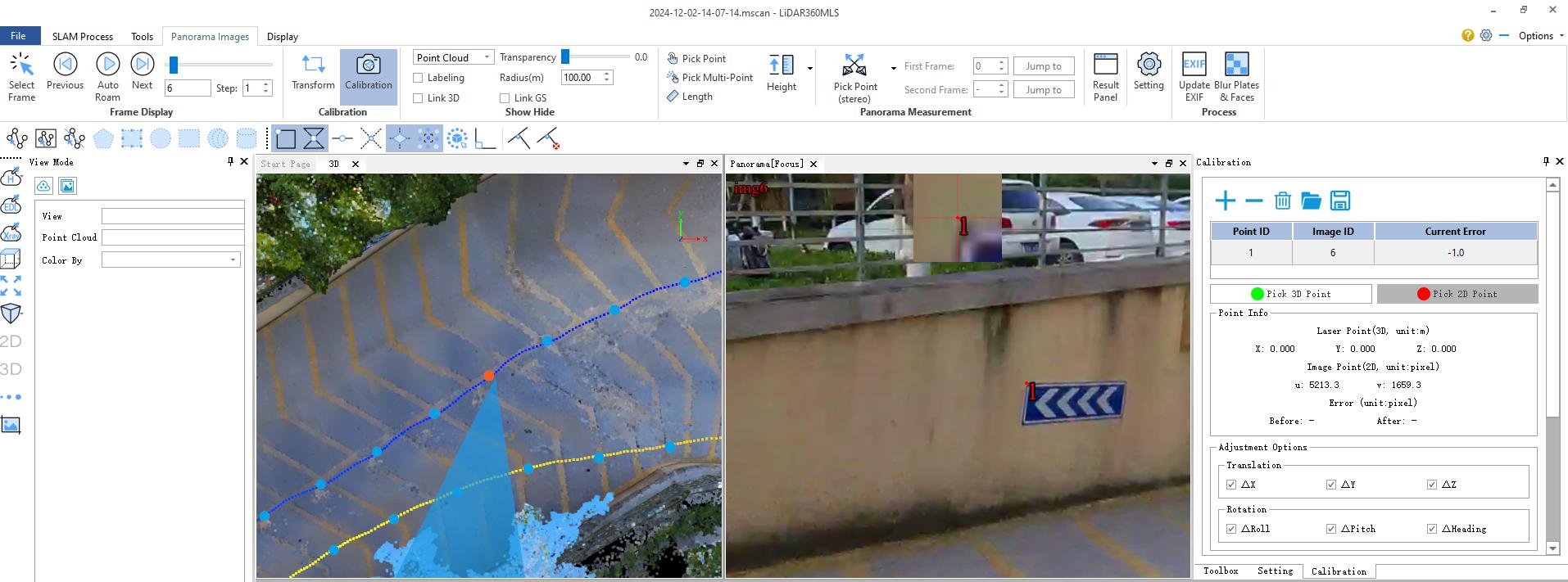This screenshot has width=1568, height=582.
Task: Delete calibration points with trash icon
Action: point(1282,201)
